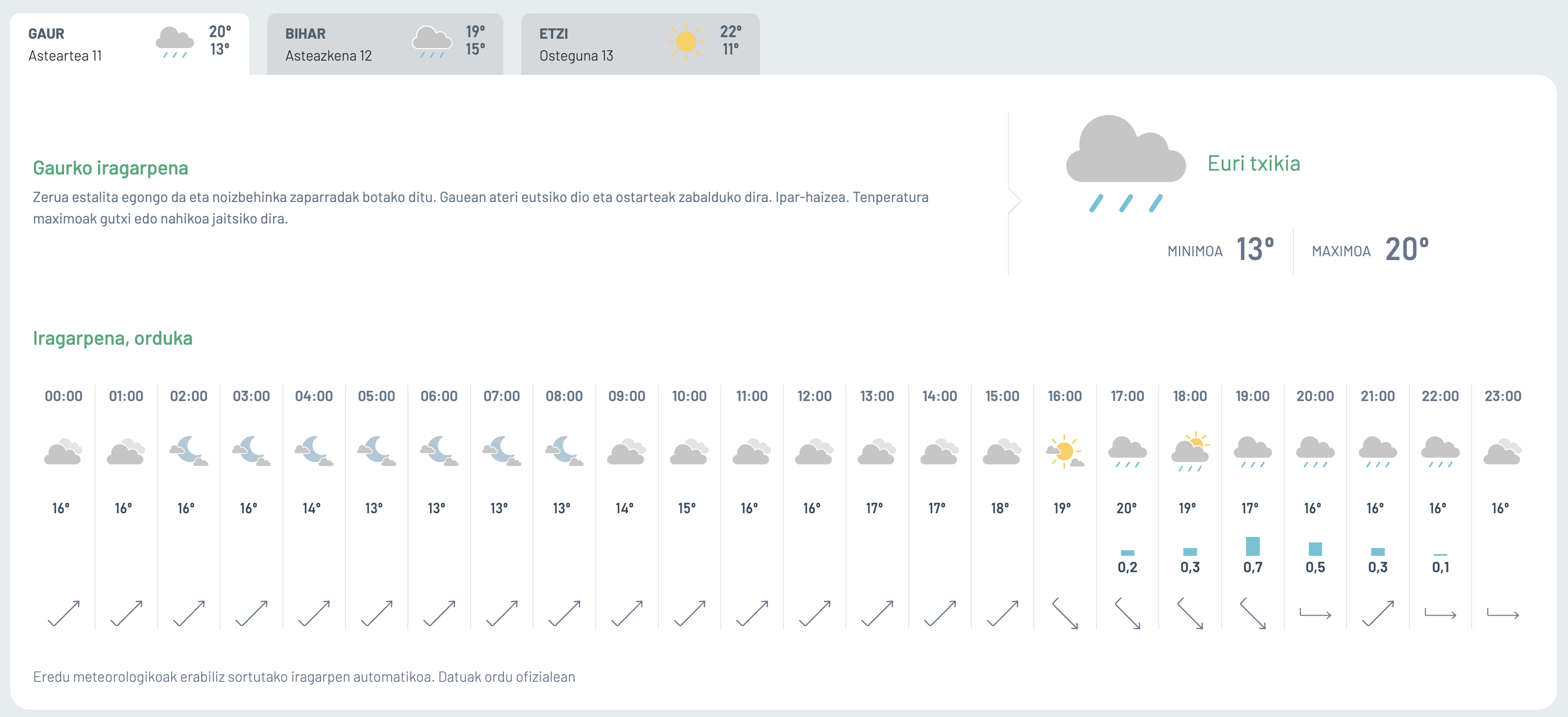Click wind direction arrow at 10:00
This screenshot has width=1568, height=717.
pyautogui.click(x=689, y=613)
